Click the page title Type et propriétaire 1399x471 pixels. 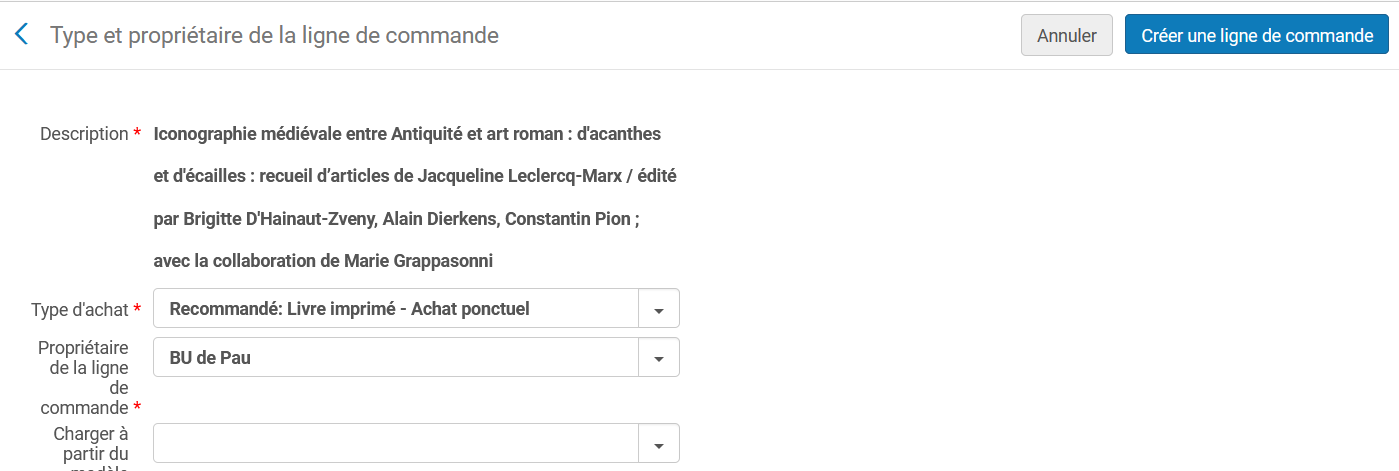[274, 36]
